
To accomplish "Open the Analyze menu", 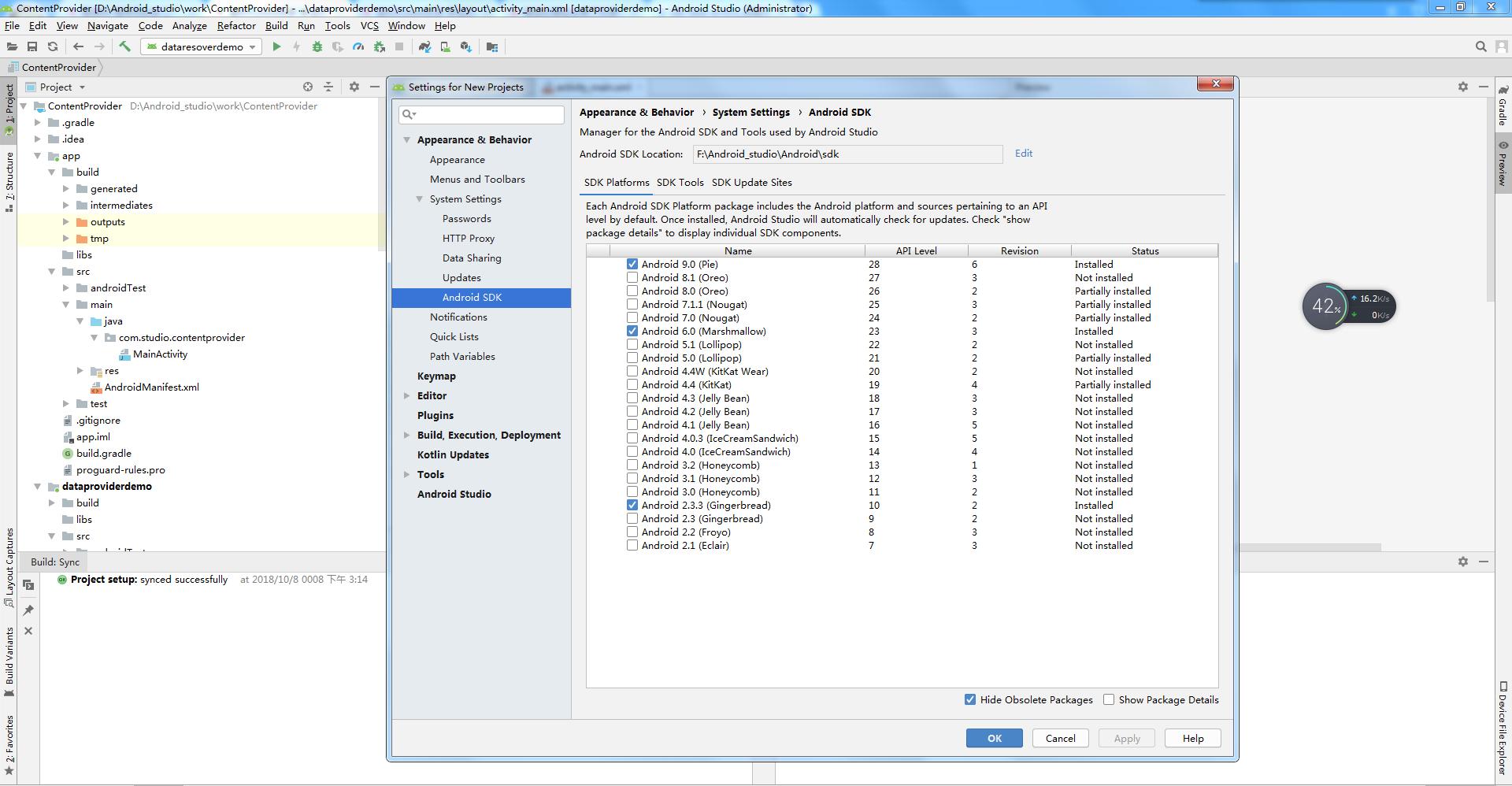I will [x=190, y=26].
